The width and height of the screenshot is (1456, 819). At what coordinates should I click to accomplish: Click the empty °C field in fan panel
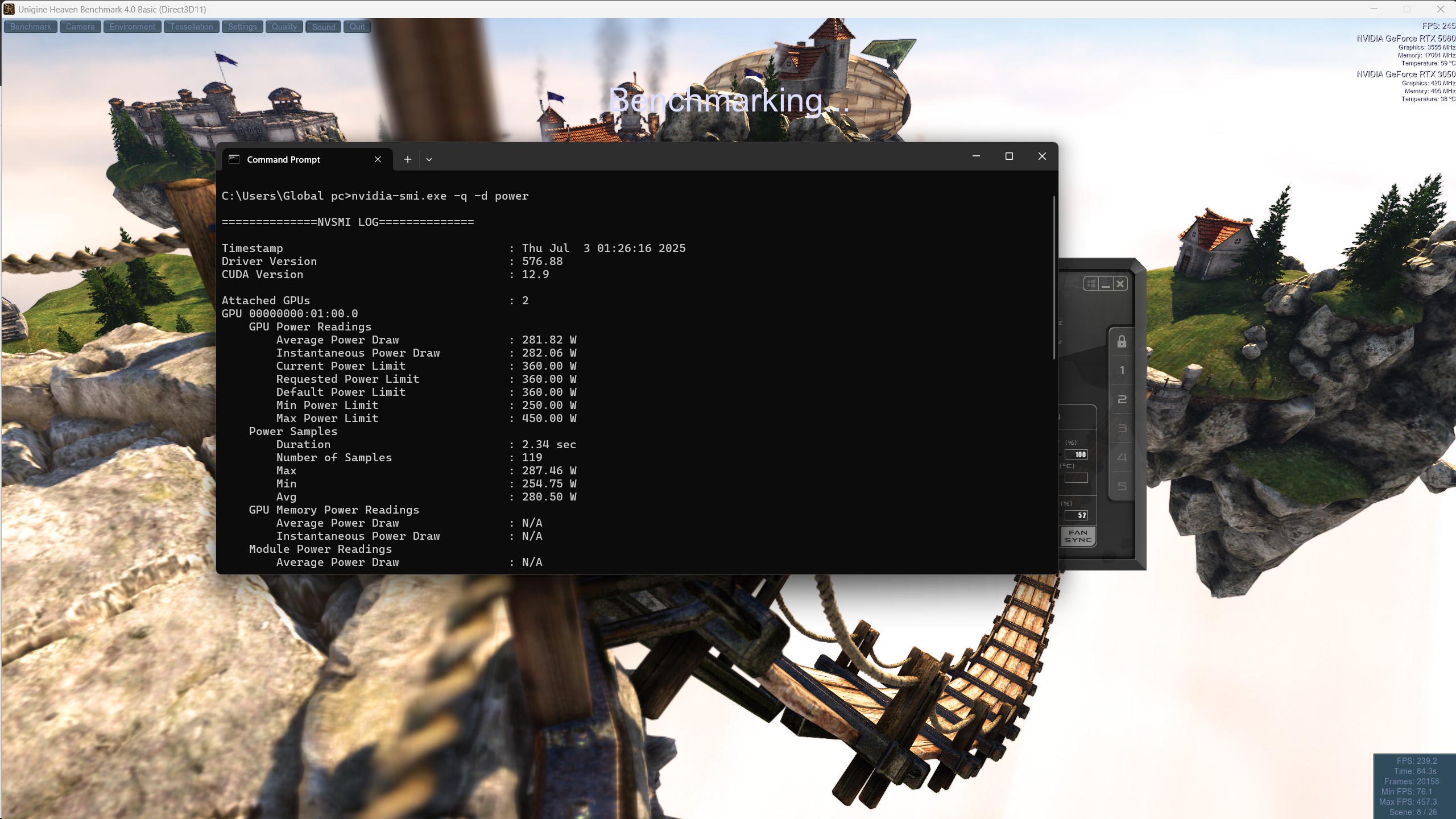pyautogui.click(x=1076, y=478)
